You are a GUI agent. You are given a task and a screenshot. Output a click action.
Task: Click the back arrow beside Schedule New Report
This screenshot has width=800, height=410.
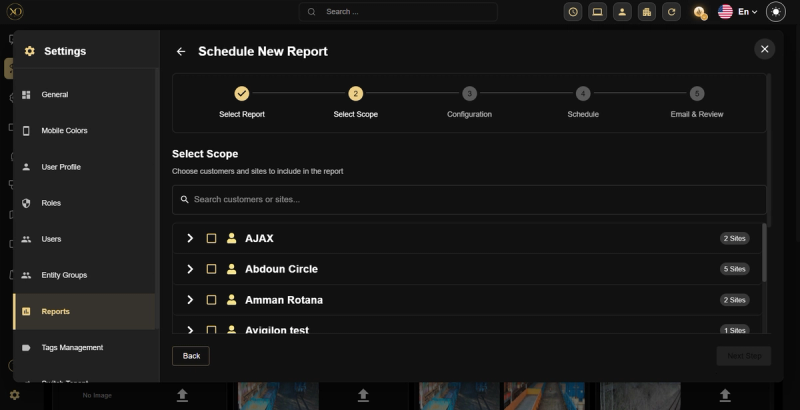181,52
